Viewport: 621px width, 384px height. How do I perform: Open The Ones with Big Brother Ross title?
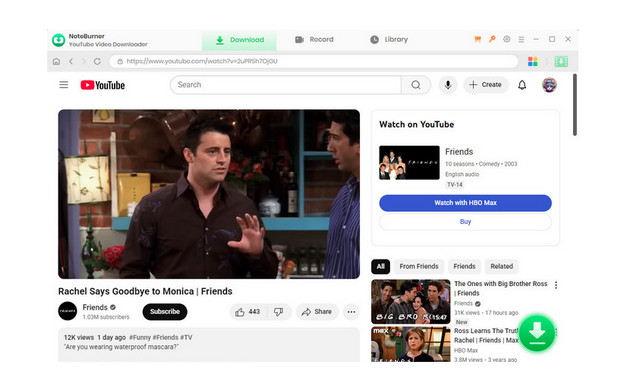[x=501, y=288]
